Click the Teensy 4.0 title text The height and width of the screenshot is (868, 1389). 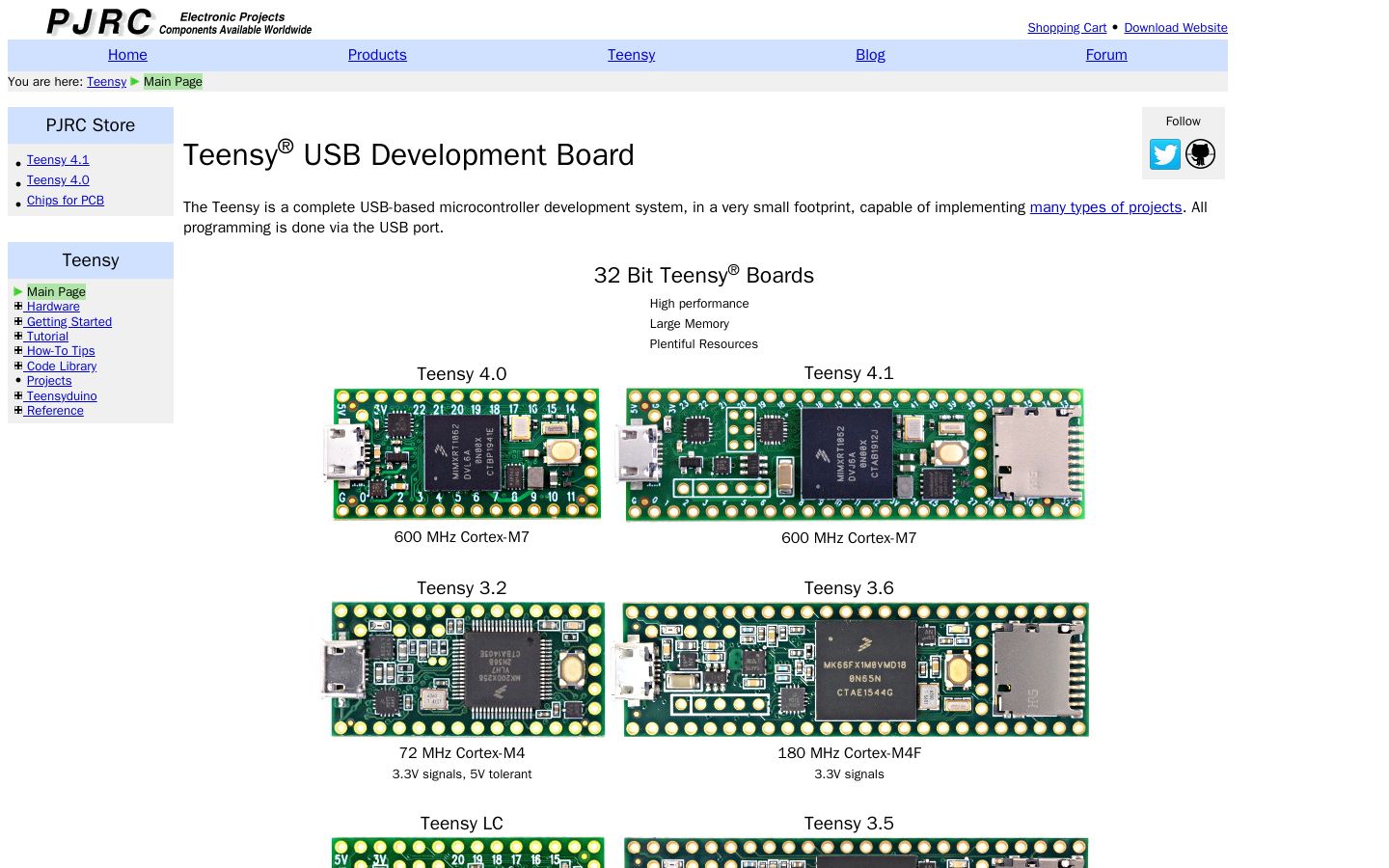462,374
